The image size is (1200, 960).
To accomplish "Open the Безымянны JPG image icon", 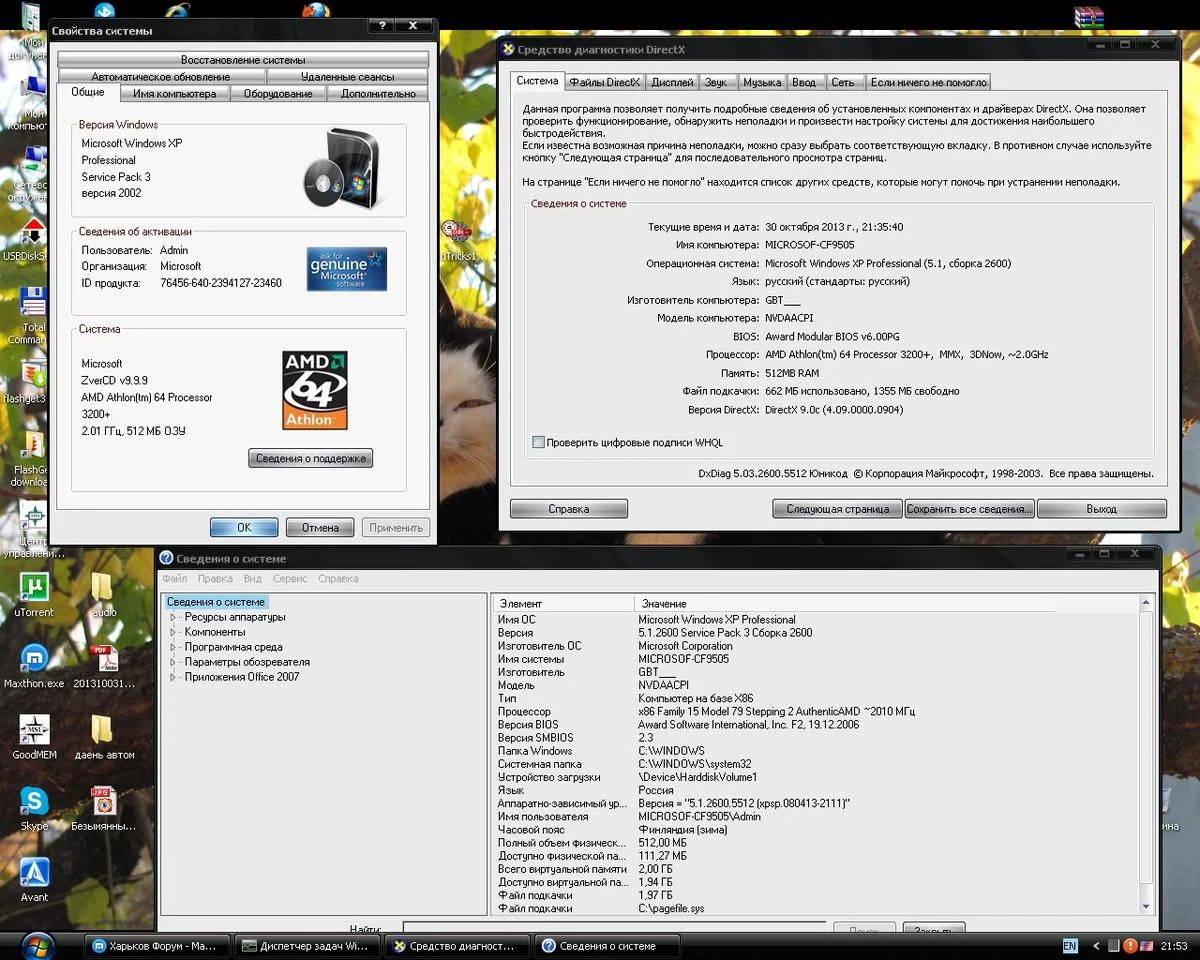I will (x=104, y=802).
